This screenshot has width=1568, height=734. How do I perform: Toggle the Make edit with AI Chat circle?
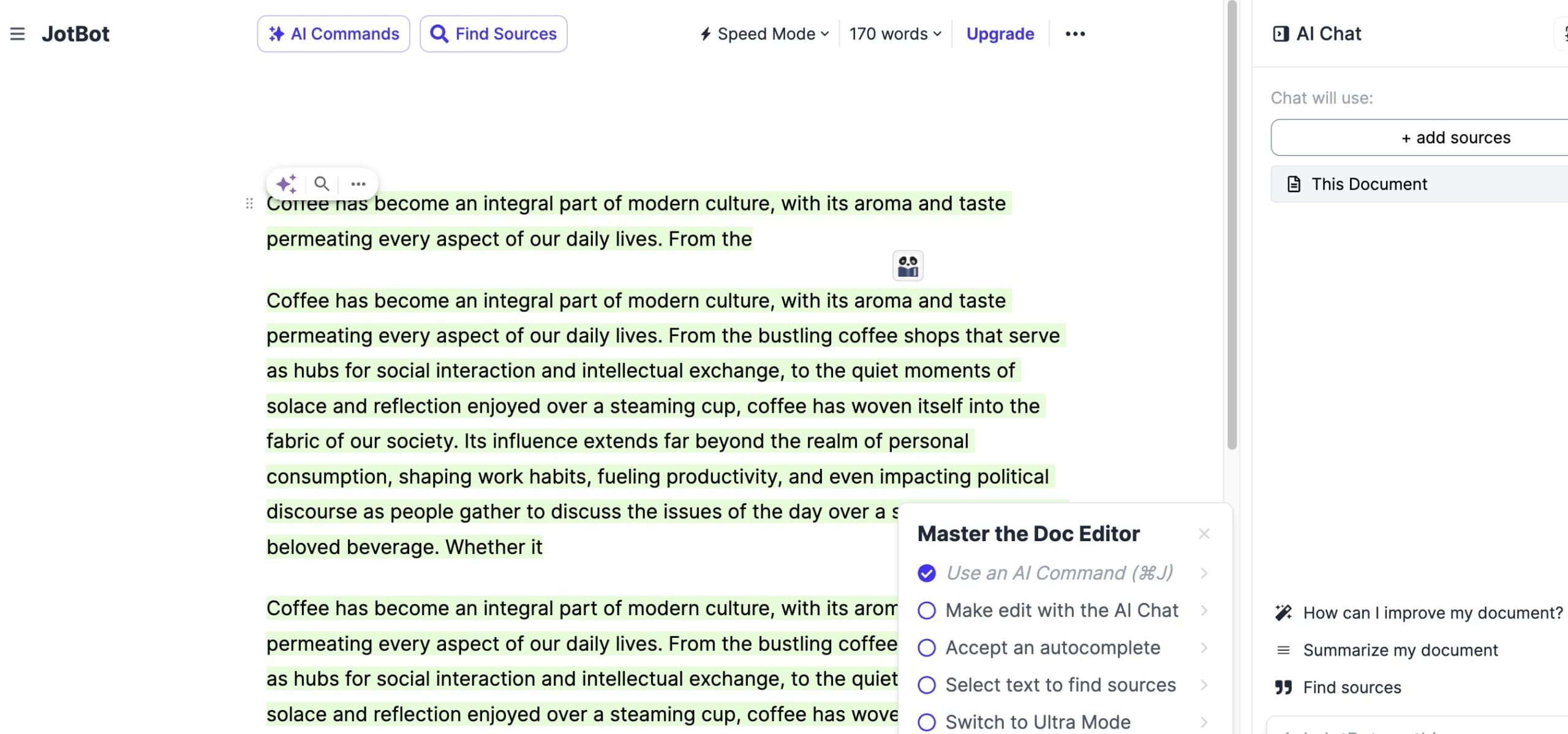coord(927,610)
